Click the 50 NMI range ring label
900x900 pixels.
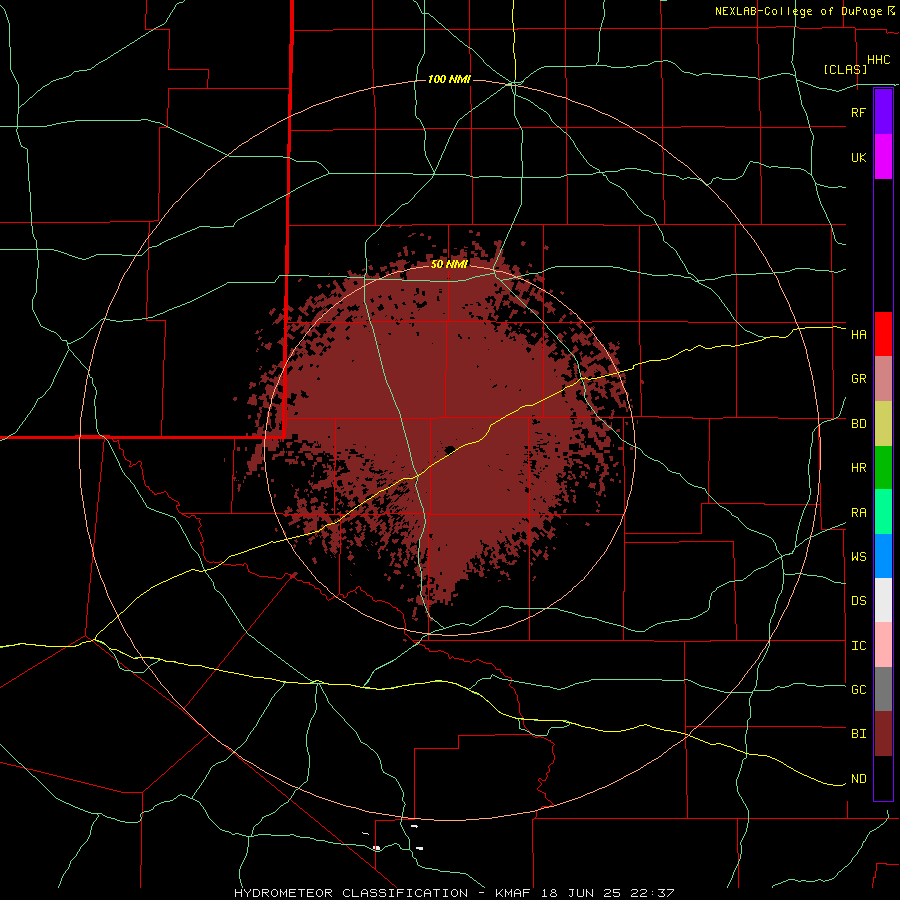coord(449,264)
